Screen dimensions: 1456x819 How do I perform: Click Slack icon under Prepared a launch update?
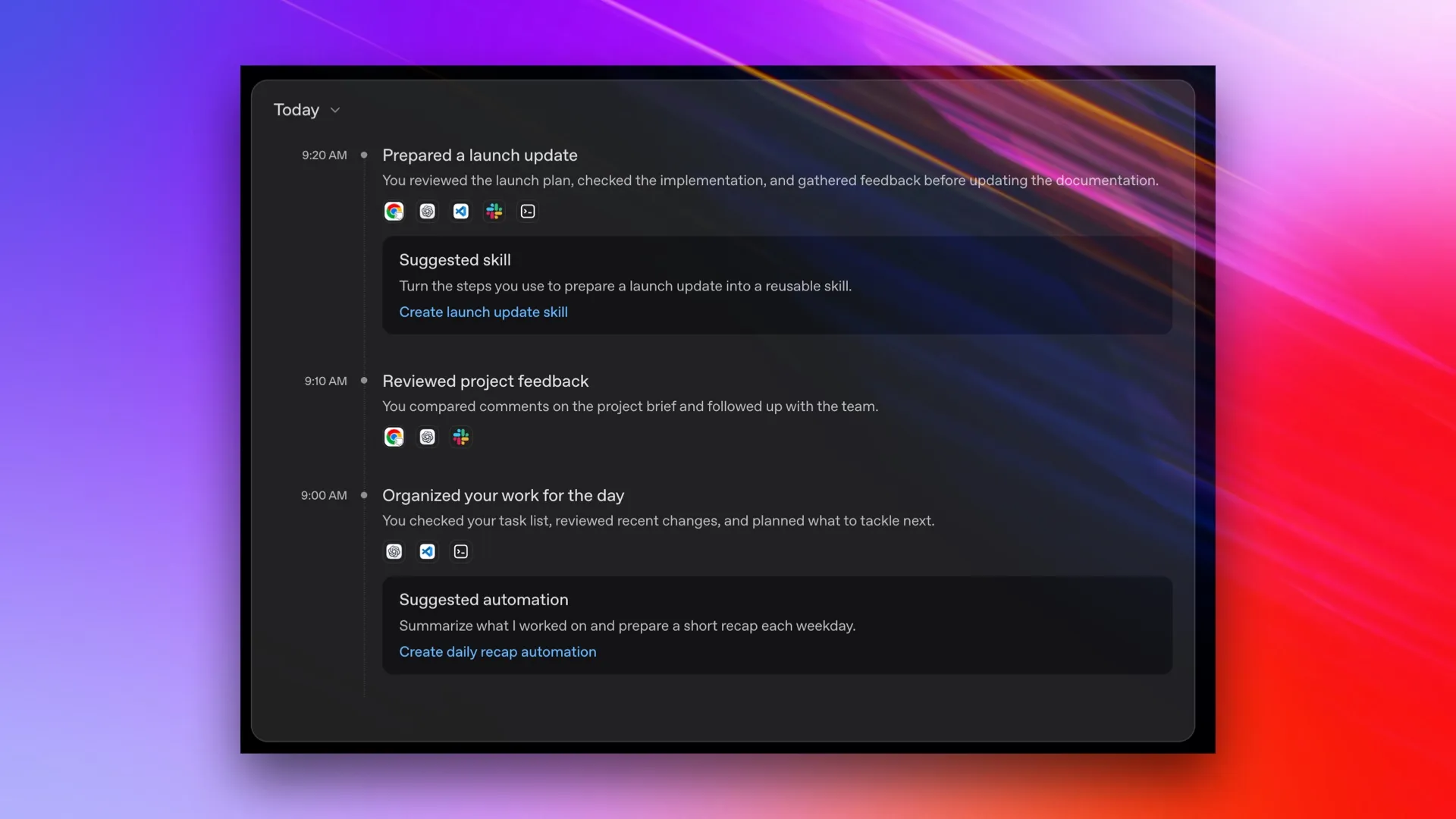point(494,212)
